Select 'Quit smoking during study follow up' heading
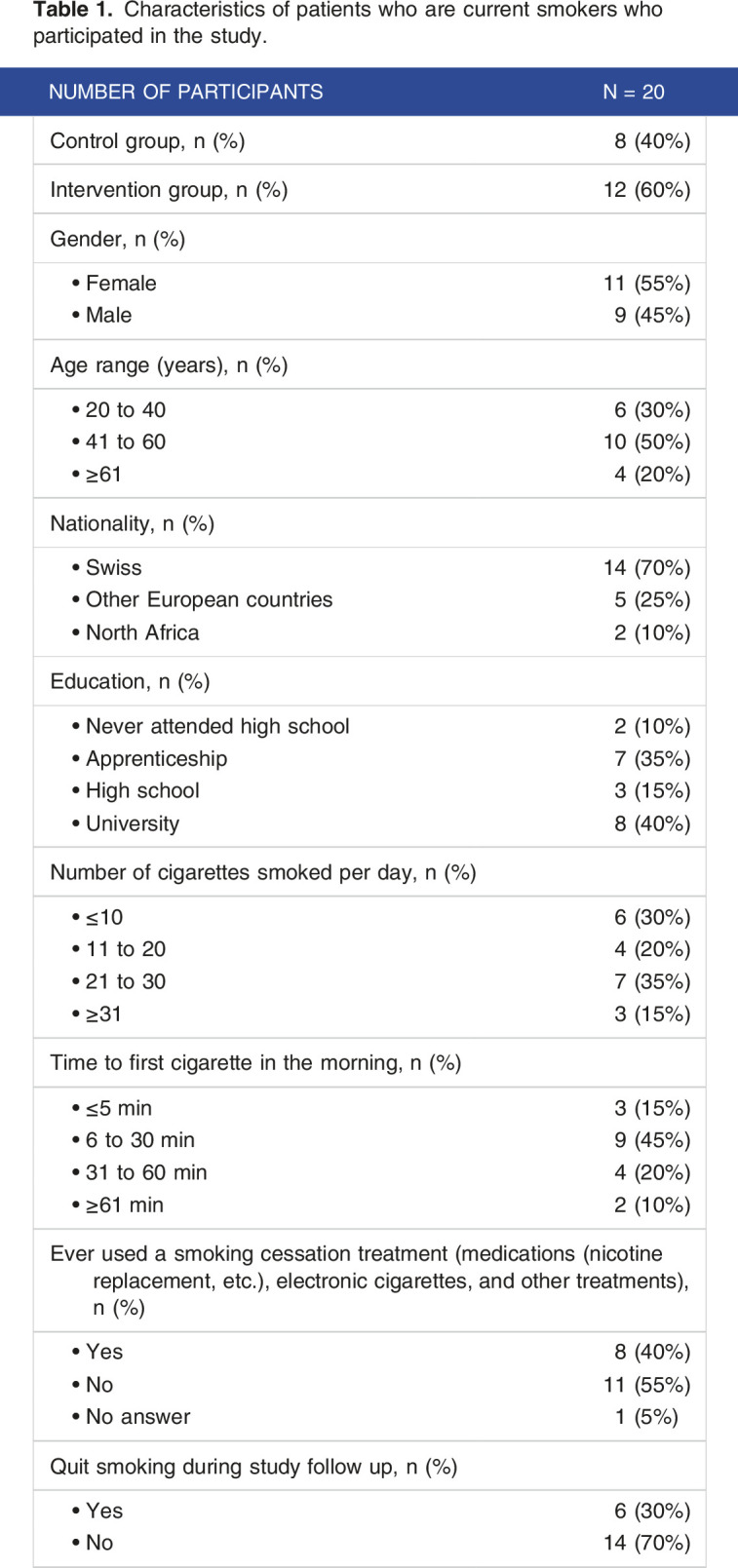Image resolution: width=738 pixels, height=1568 pixels. click(x=253, y=1467)
